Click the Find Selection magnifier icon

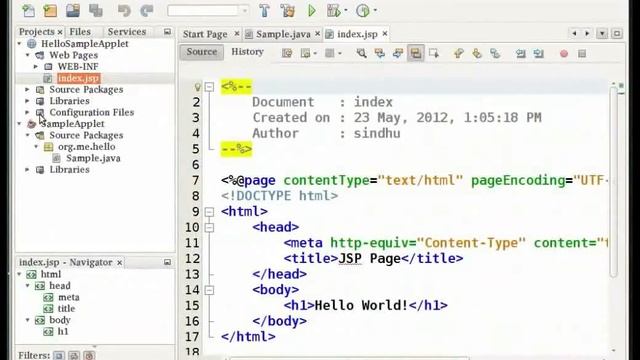361,53
